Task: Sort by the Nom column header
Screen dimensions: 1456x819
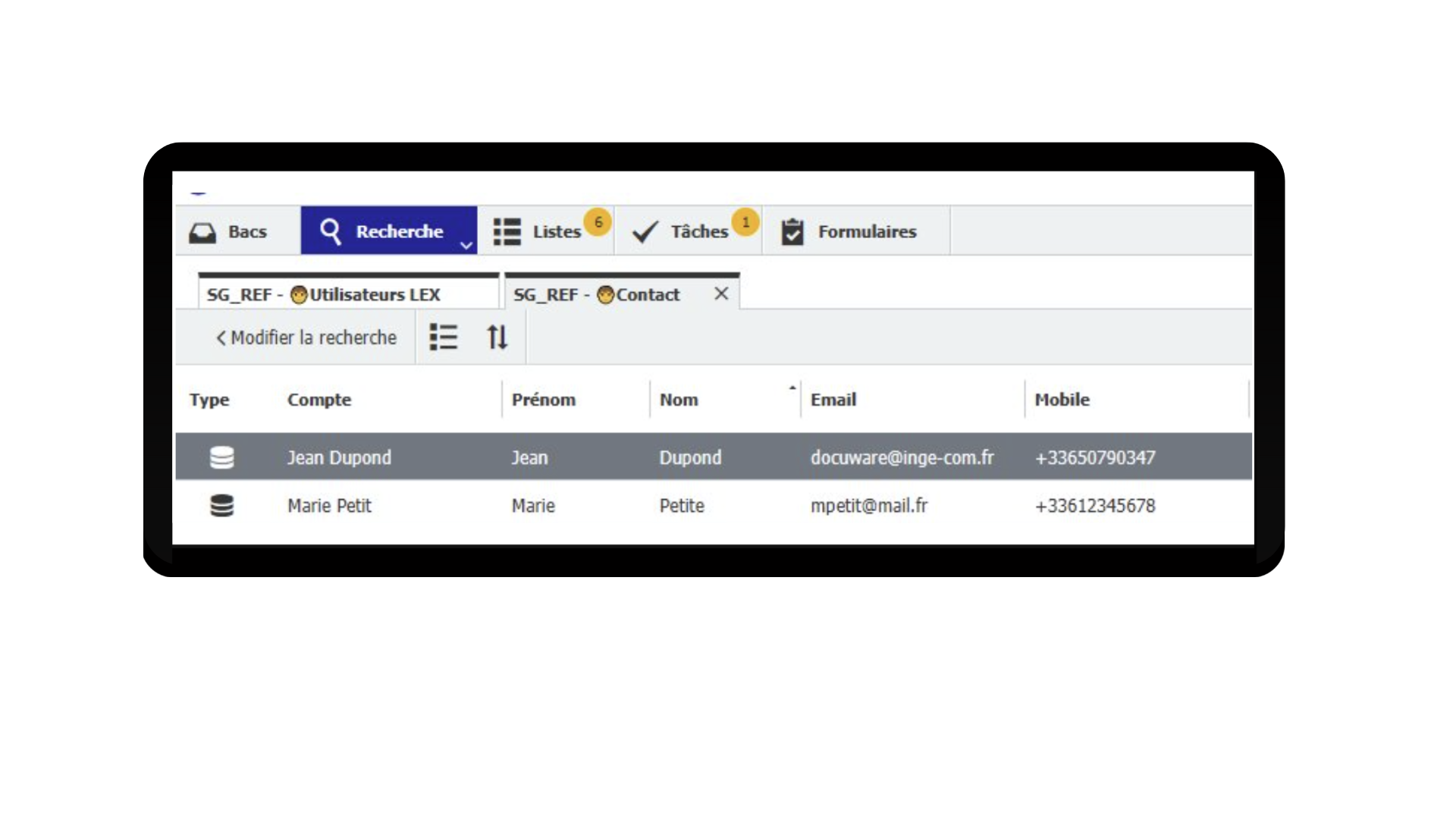Action: tap(679, 400)
